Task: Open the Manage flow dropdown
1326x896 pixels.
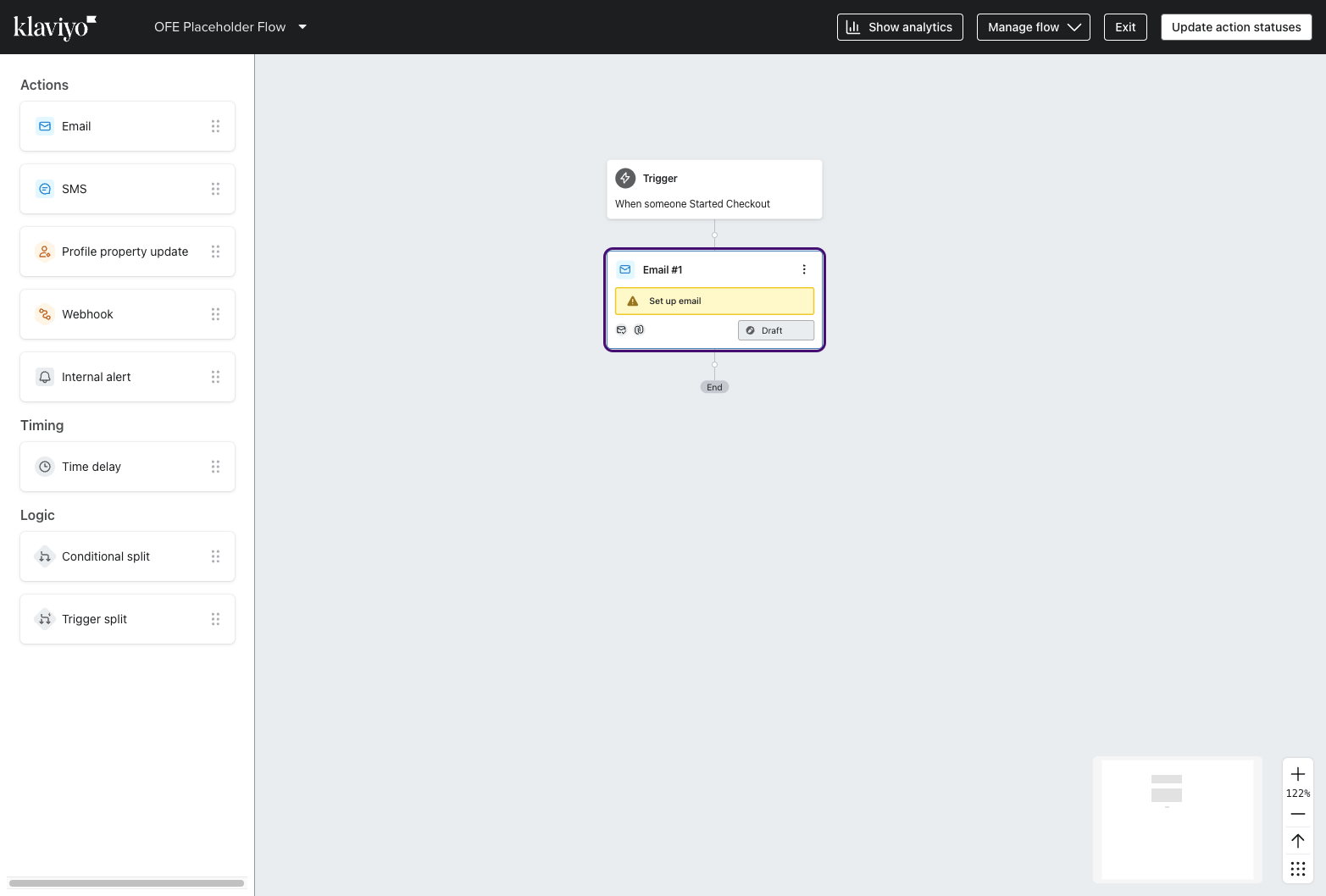Action: (1033, 26)
